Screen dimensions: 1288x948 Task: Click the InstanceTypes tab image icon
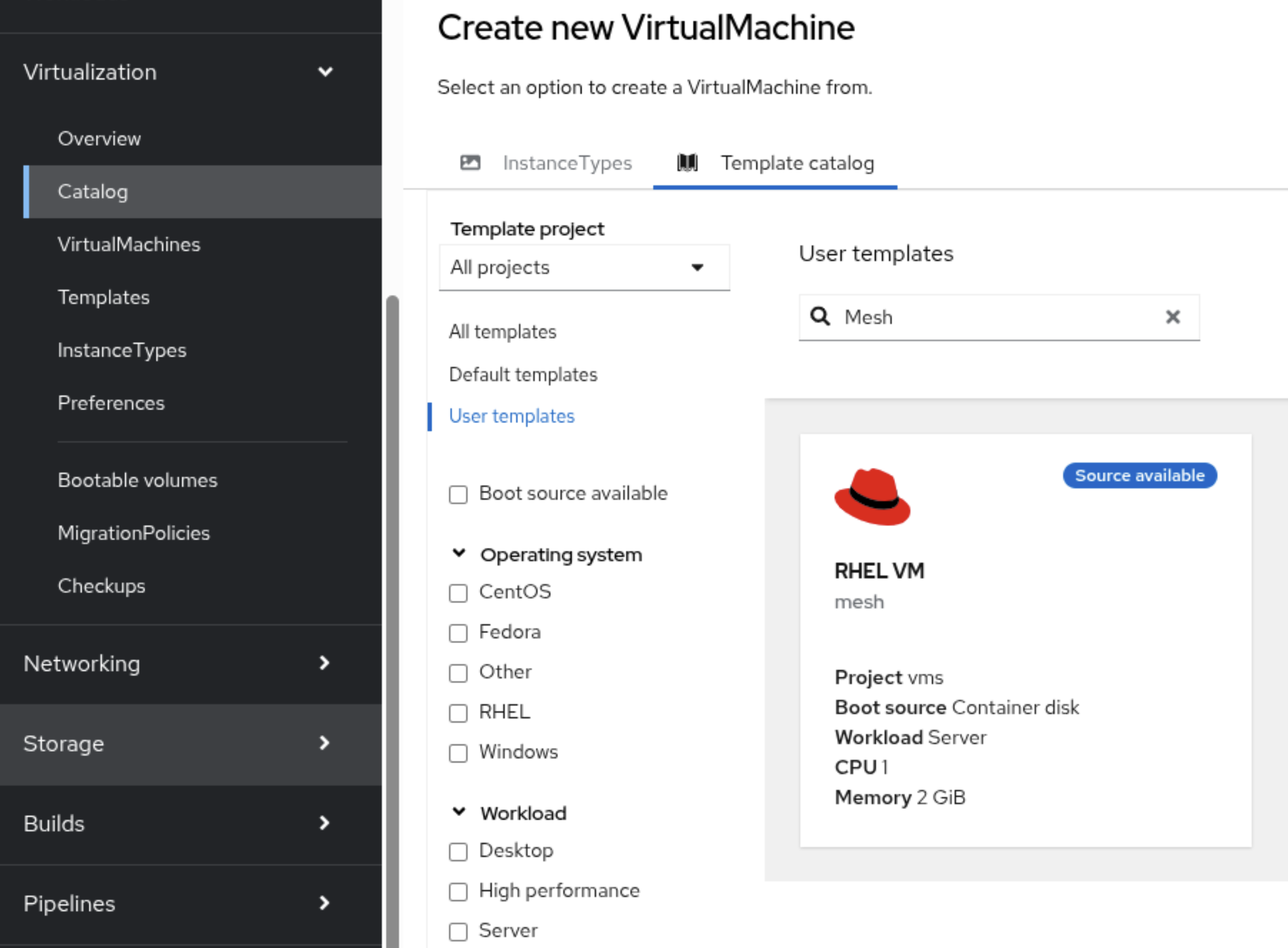coord(470,163)
